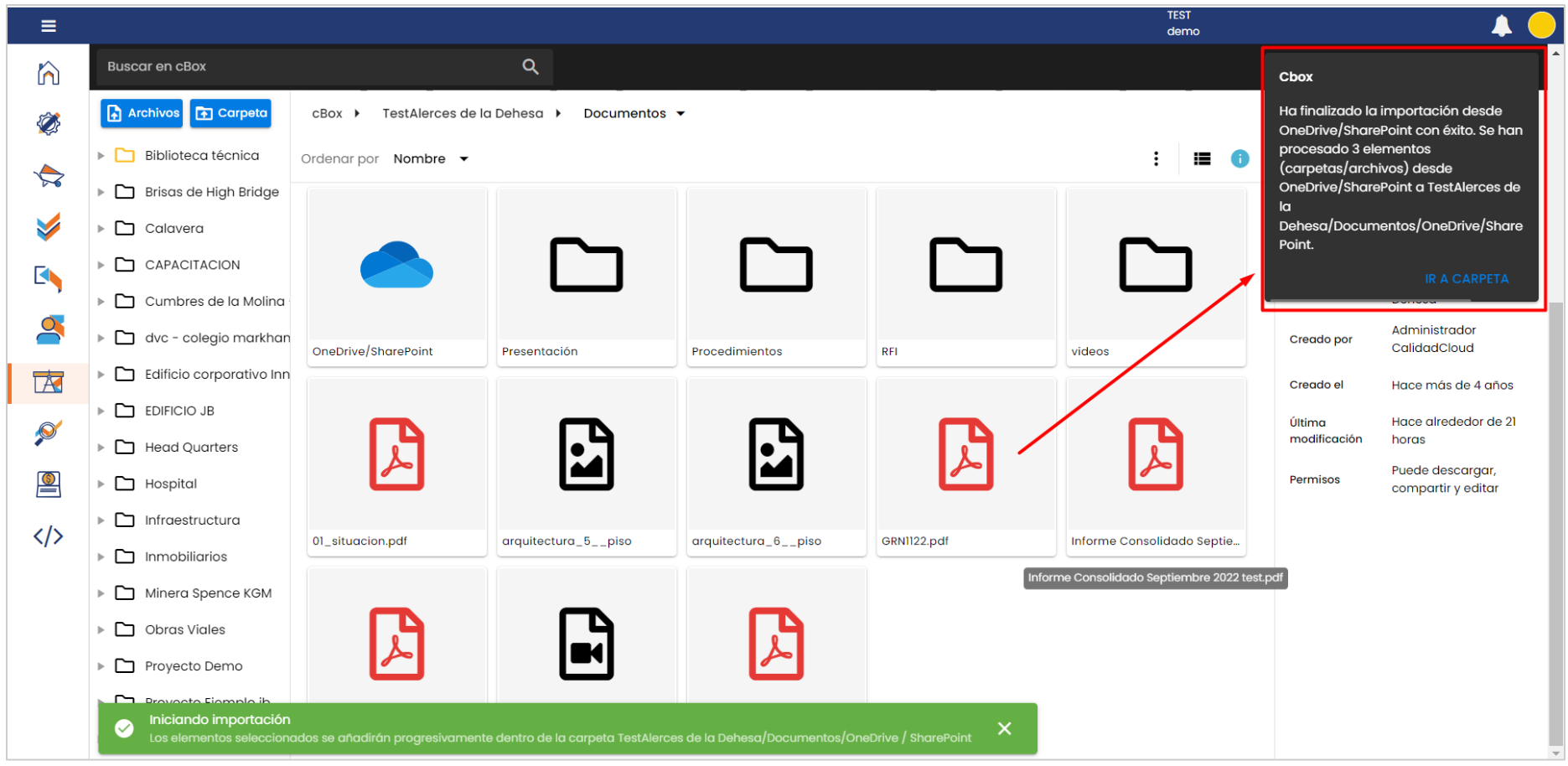Open the yellow user avatar
Viewport: 1568px width, 766px height.
click(1541, 26)
